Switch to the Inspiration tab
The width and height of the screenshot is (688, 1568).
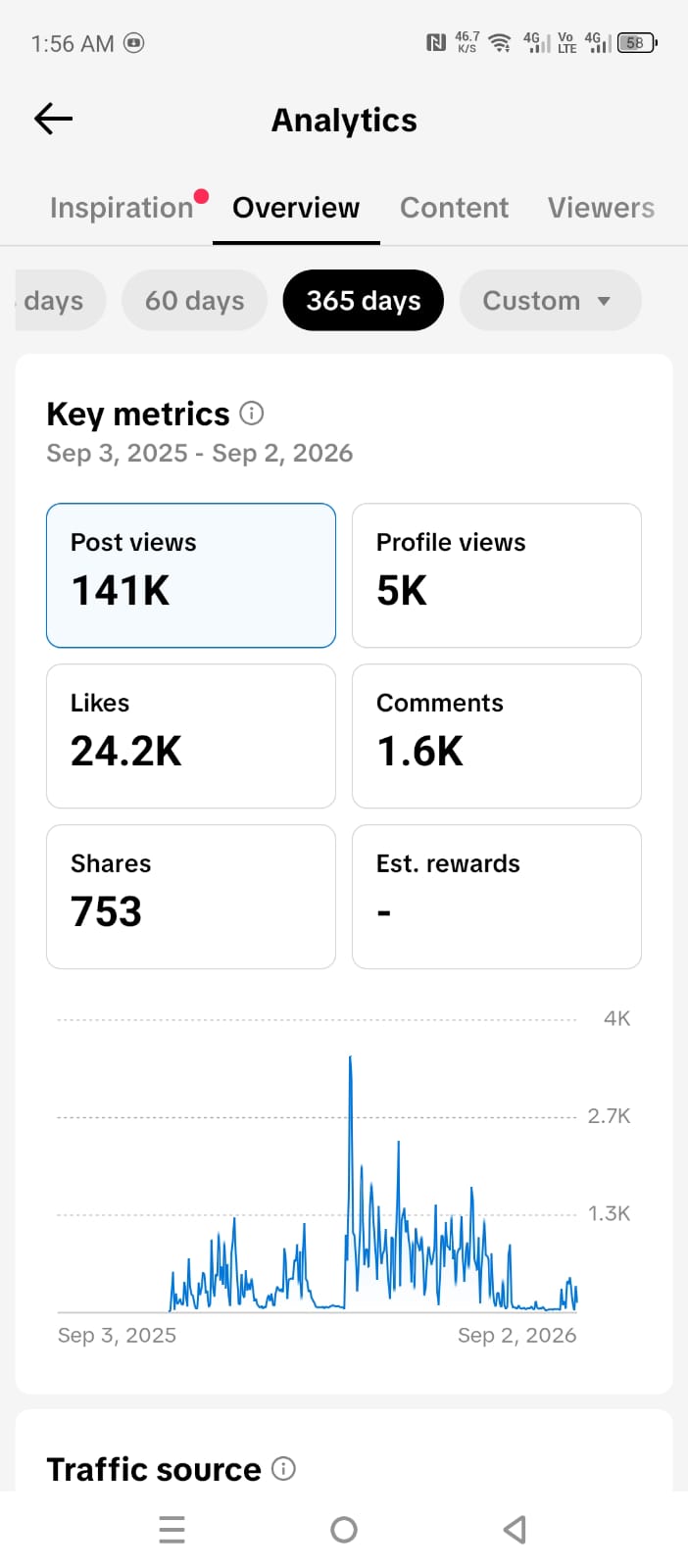pyautogui.click(x=122, y=208)
